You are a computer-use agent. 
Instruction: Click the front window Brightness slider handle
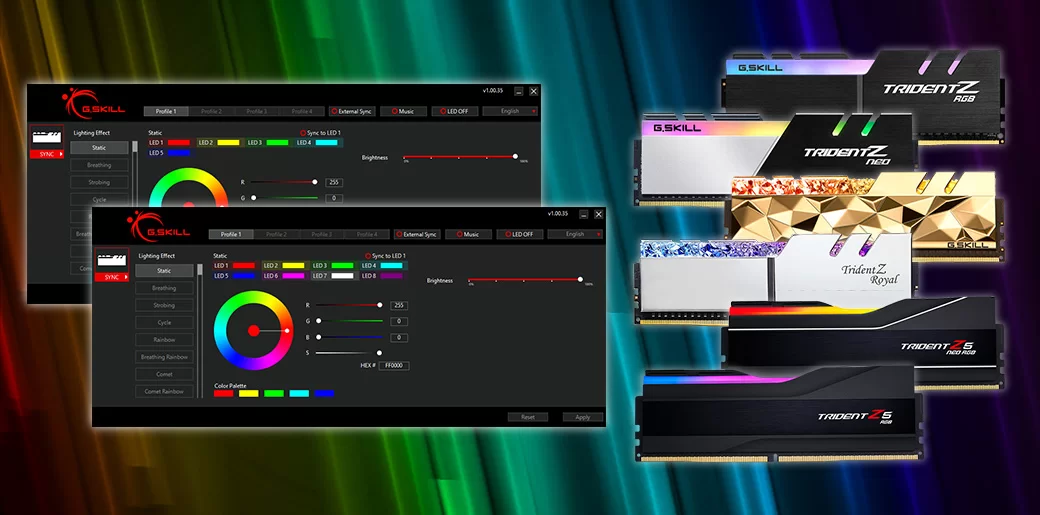pyautogui.click(x=580, y=279)
